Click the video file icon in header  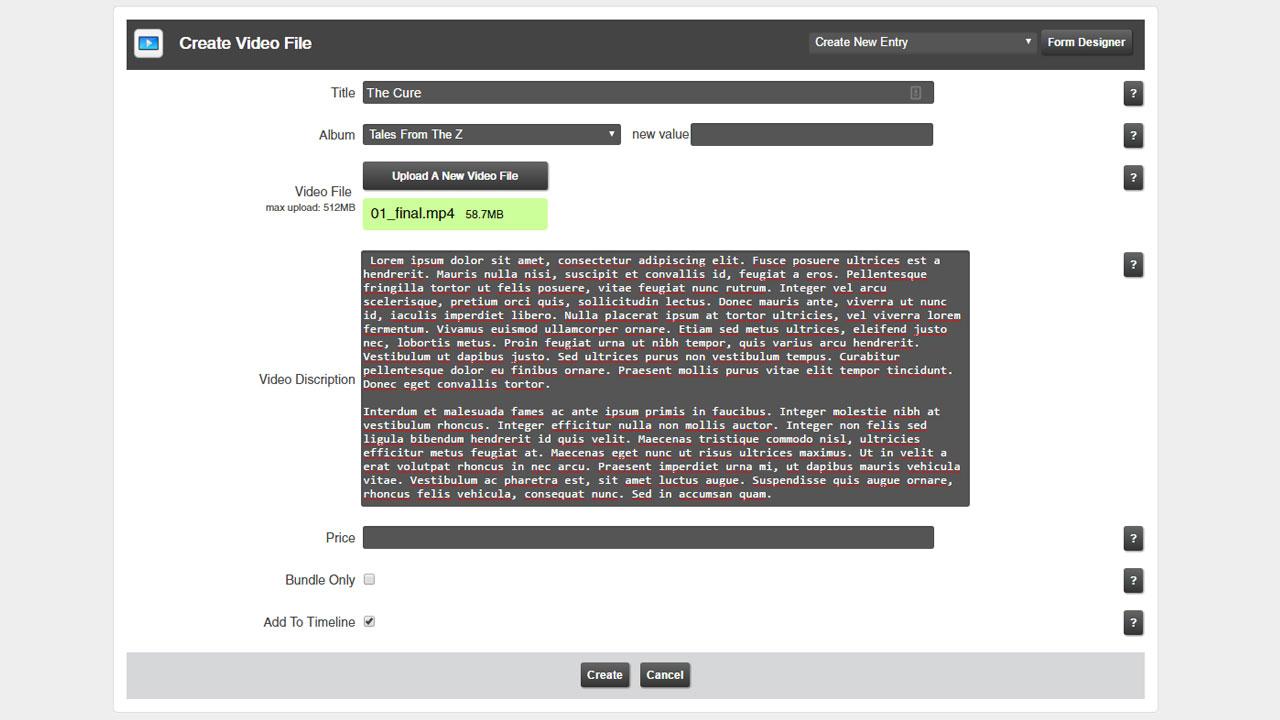click(148, 43)
